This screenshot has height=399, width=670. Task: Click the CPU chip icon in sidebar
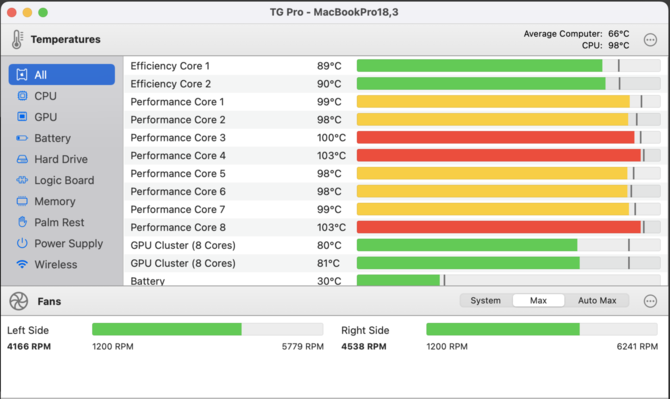(x=22, y=96)
